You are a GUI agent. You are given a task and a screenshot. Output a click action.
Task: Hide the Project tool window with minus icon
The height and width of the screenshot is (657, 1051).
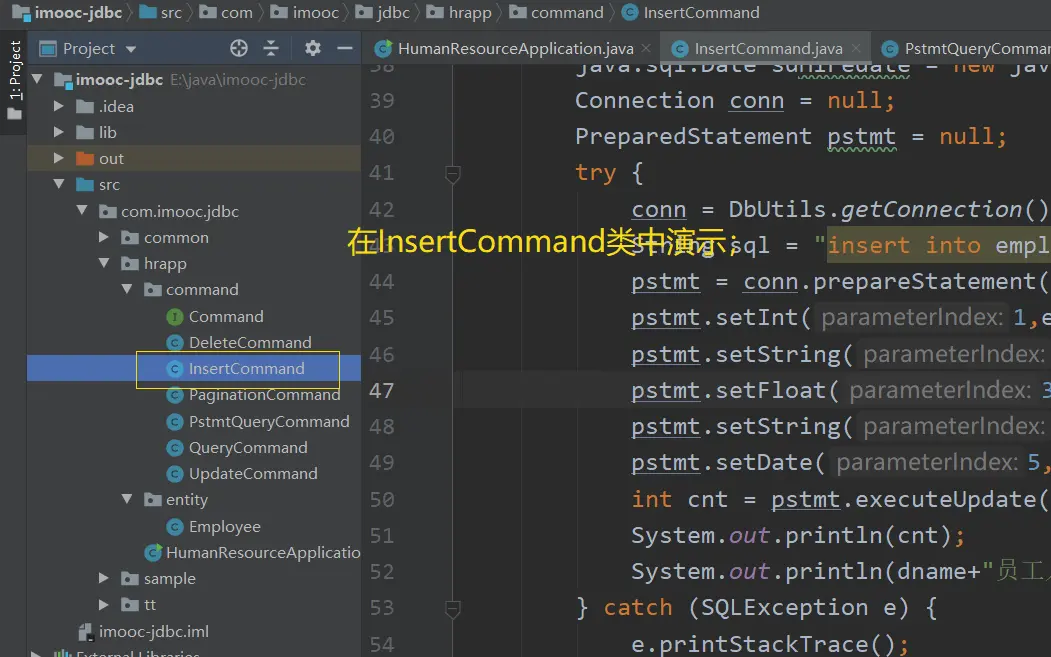[345, 48]
